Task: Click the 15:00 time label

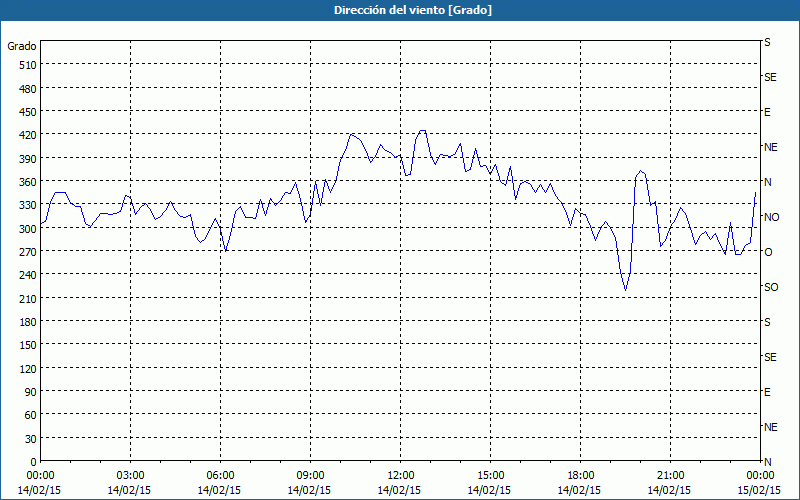Action: [490, 476]
